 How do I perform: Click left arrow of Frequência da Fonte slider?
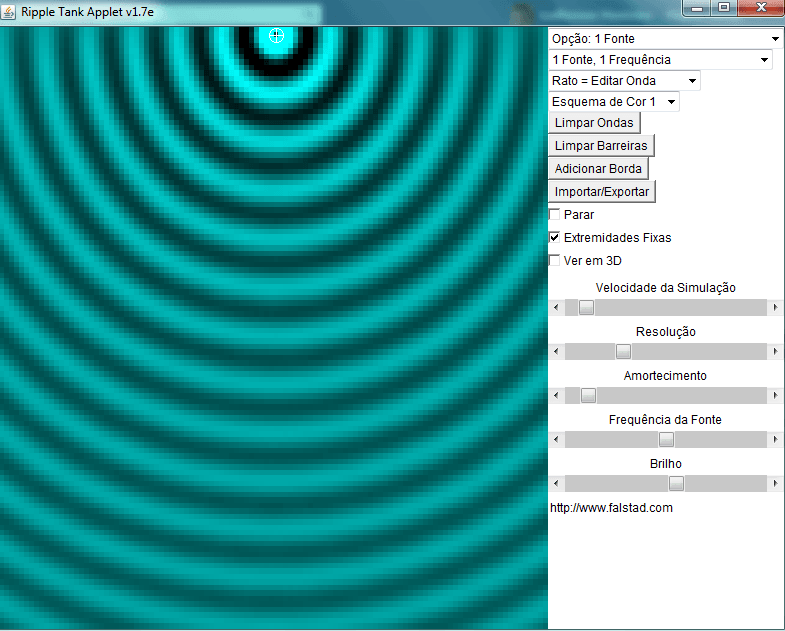tap(556, 439)
